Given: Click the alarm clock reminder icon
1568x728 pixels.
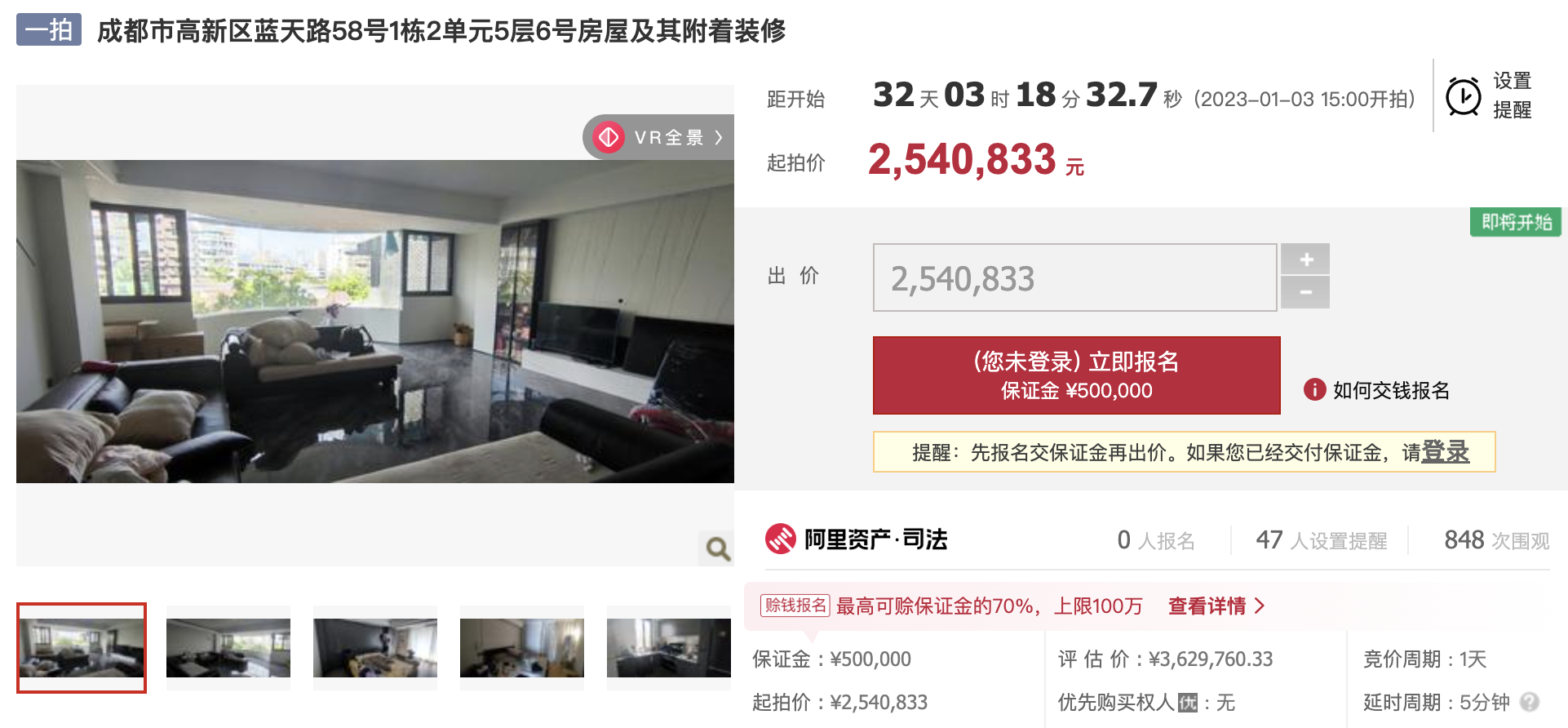Looking at the screenshot, I should click(1463, 97).
